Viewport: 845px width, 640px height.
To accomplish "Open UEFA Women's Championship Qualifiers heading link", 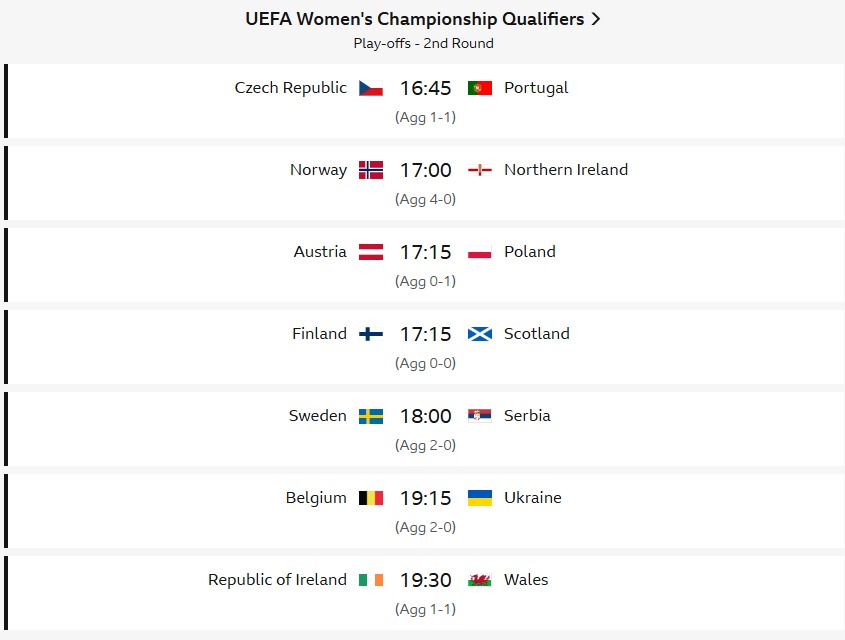I will click(414, 19).
